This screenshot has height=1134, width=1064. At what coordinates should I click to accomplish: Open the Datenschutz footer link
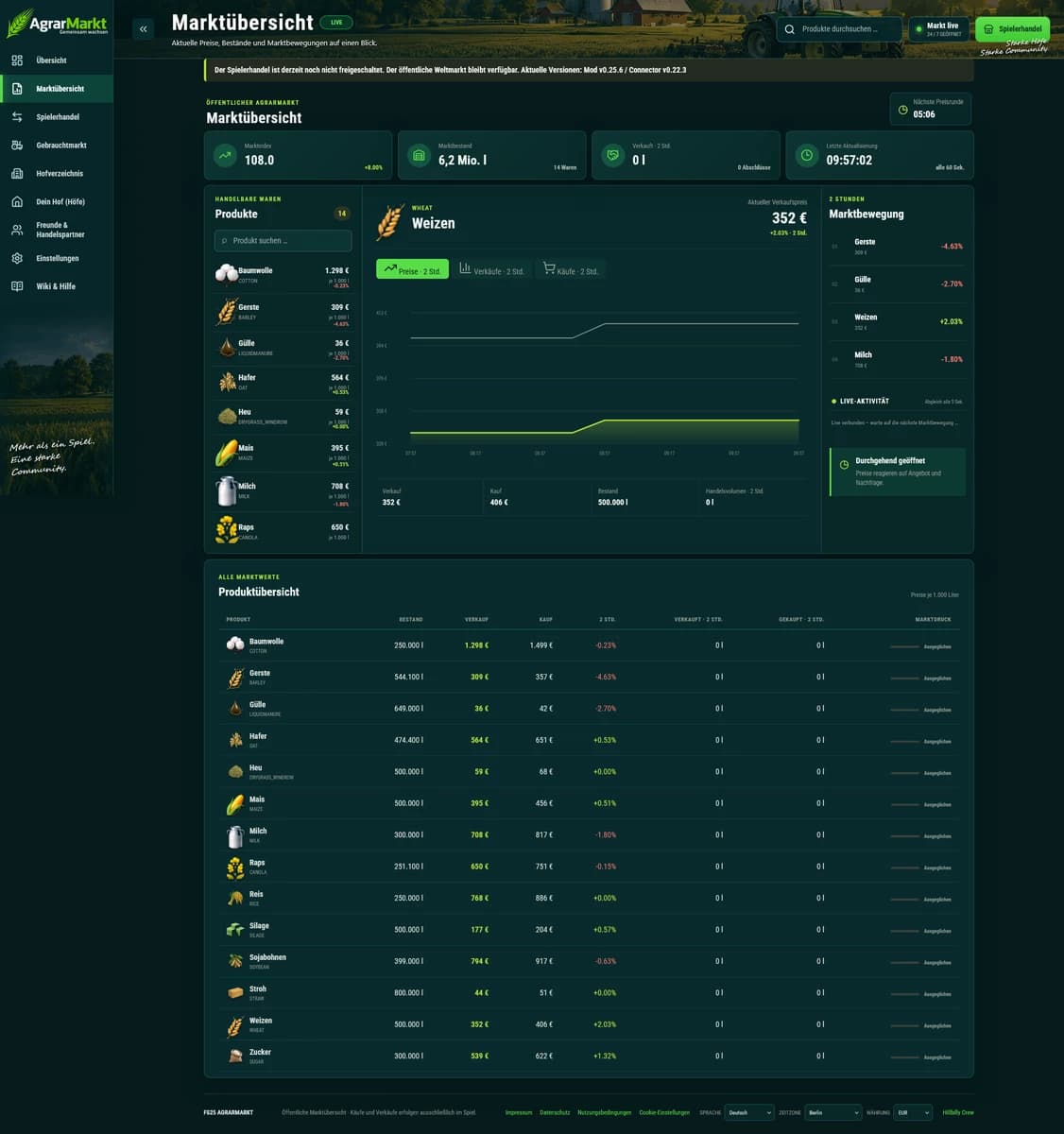[x=555, y=1112]
